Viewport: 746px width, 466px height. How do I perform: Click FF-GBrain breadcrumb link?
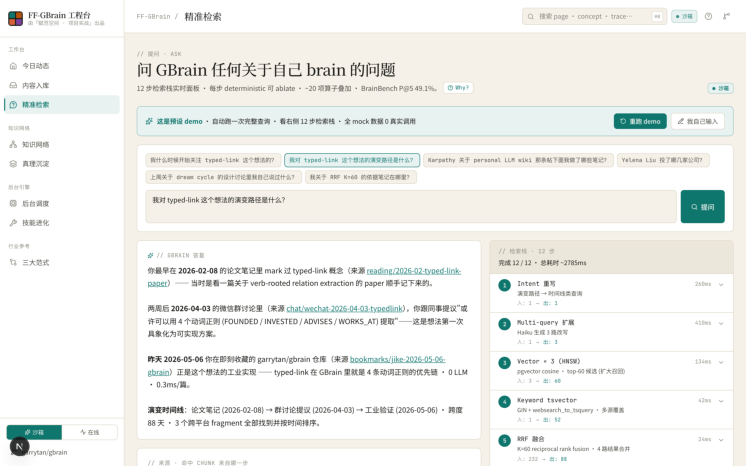click(153, 17)
